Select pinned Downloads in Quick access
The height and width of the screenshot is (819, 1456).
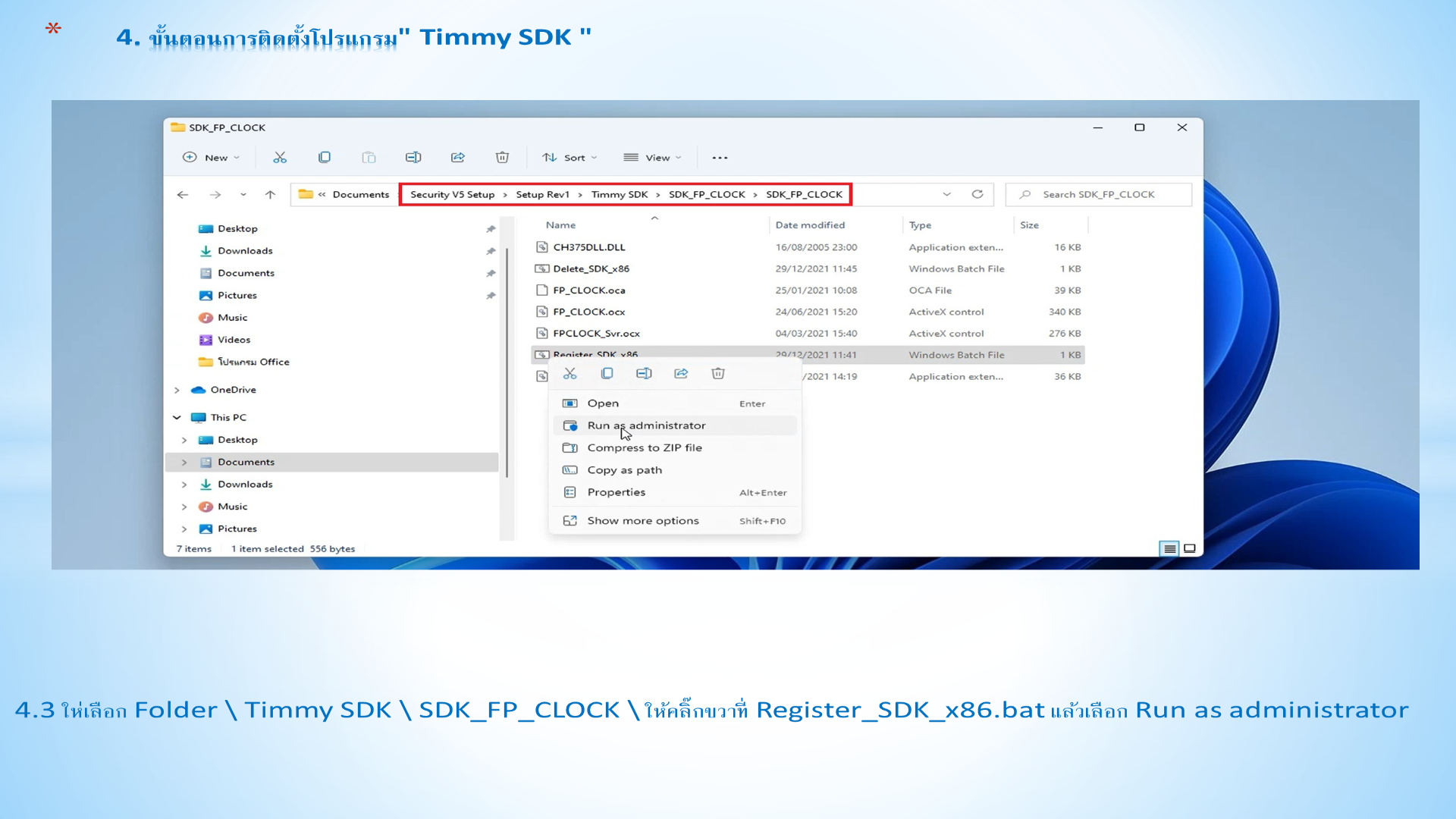pyautogui.click(x=244, y=251)
